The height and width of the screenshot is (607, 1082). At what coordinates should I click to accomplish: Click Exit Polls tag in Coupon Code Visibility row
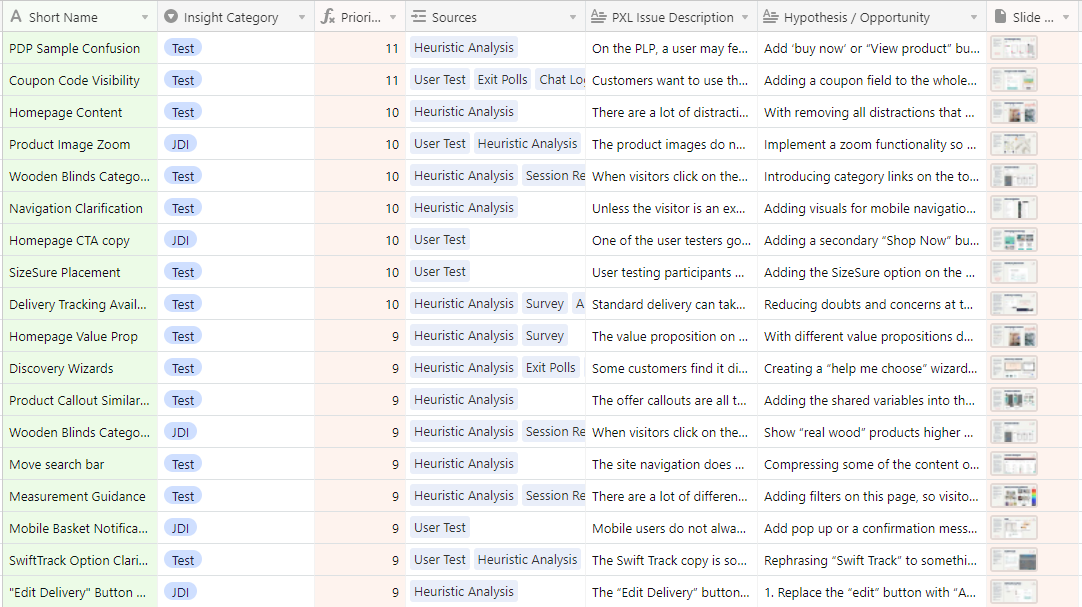[502, 79]
